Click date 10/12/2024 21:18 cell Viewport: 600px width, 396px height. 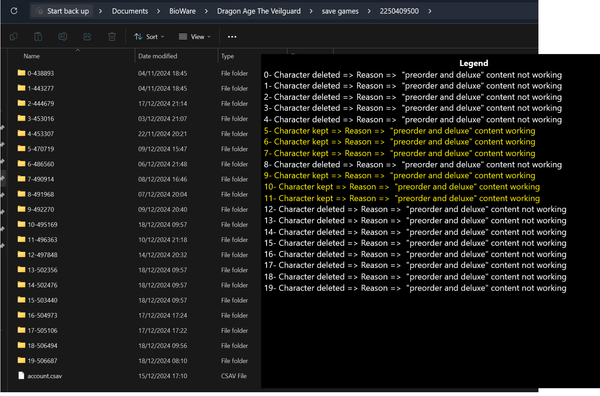pyautogui.click(x=163, y=240)
